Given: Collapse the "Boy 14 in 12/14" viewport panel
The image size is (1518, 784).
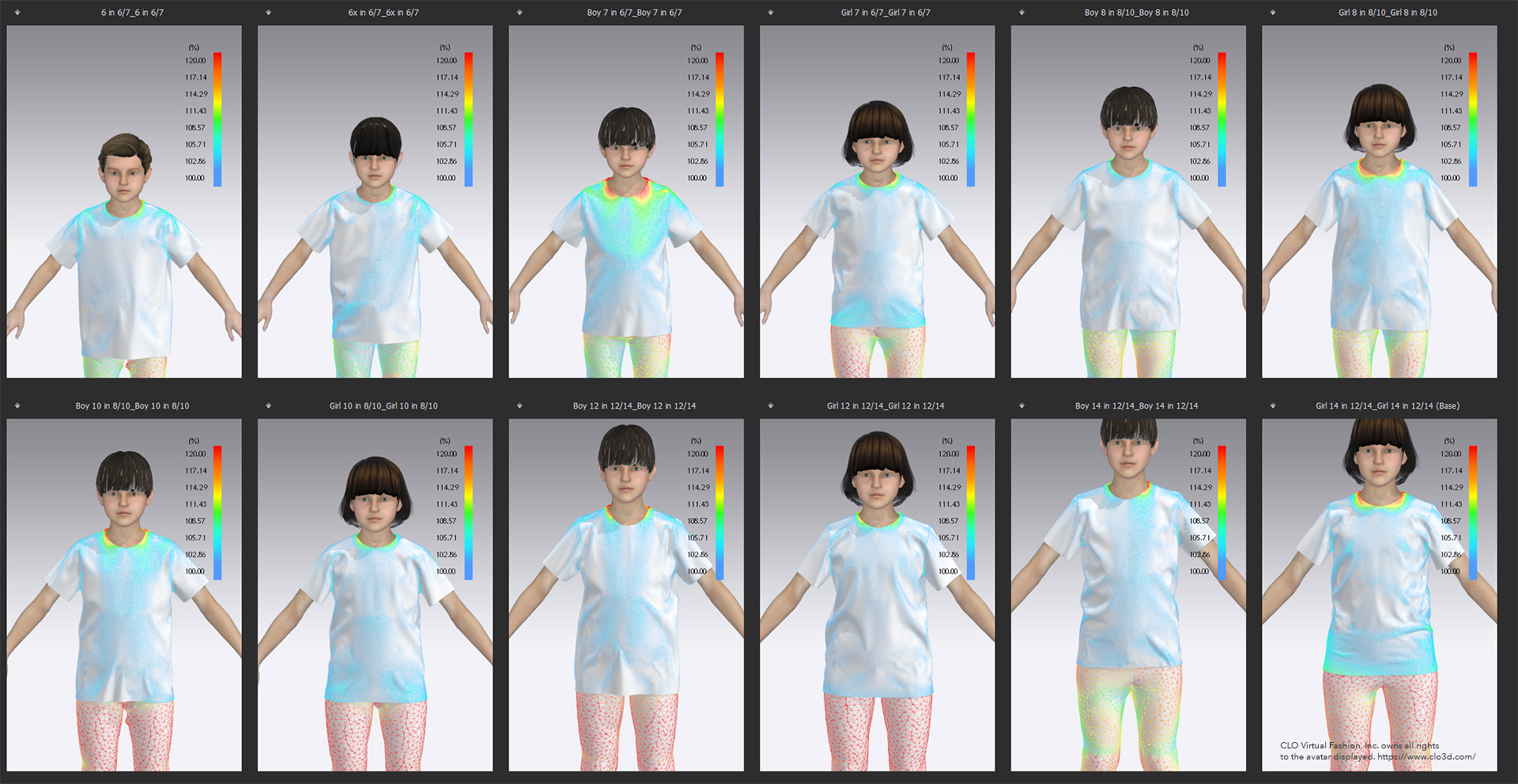Looking at the screenshot, I should pos(1020,405).
